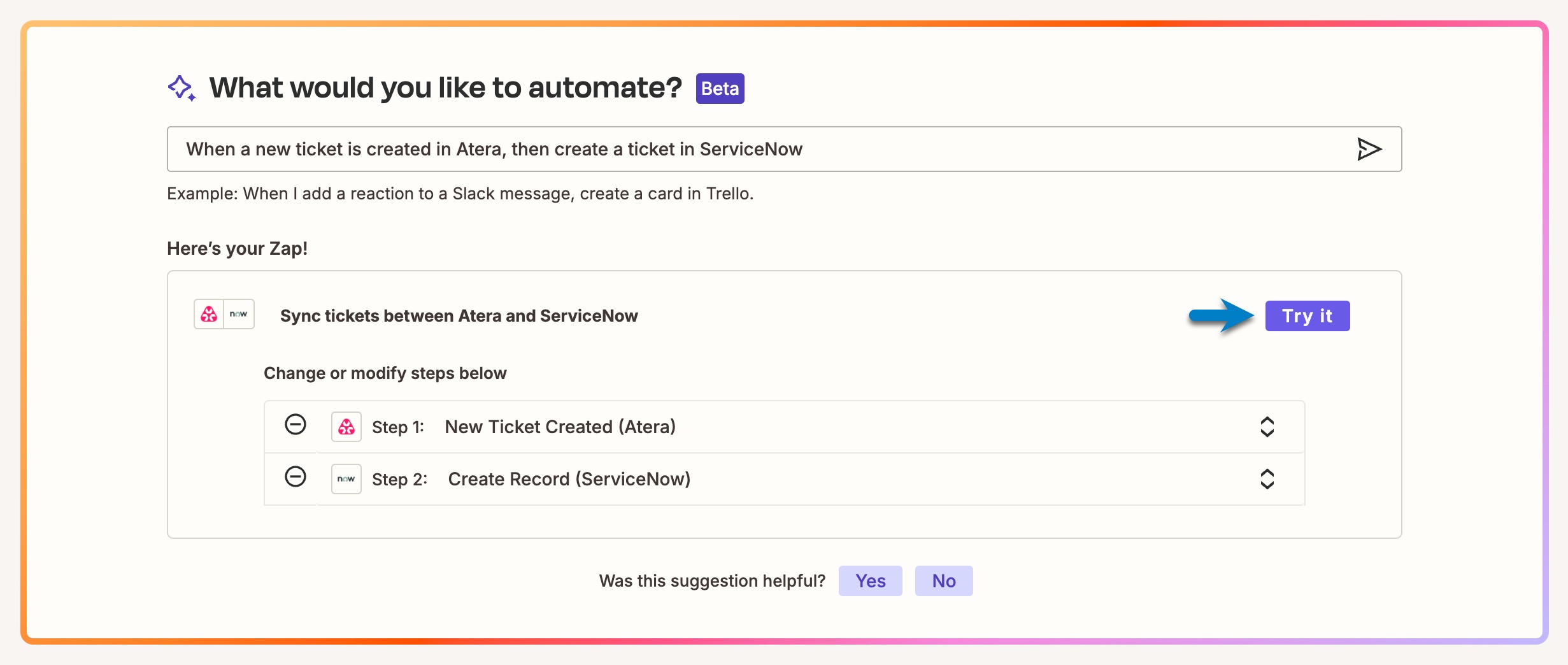
Task: Remove Step 2 with the minus icon
Action: (296, 477)
